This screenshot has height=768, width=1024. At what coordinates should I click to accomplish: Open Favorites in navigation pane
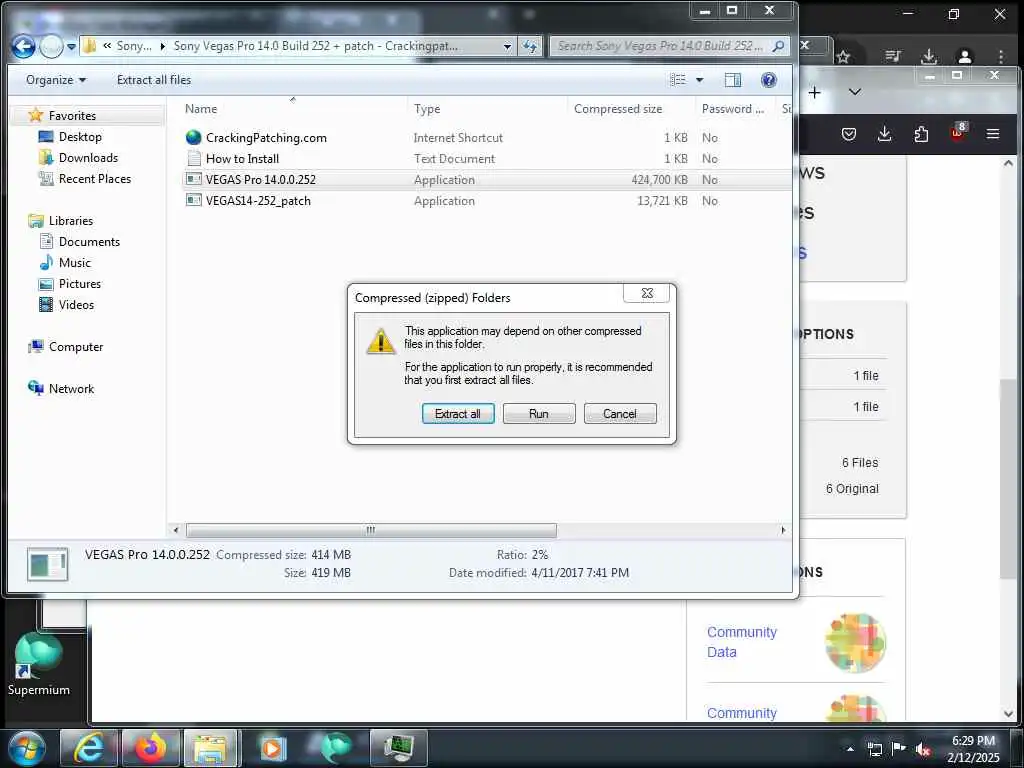(72, 116)
